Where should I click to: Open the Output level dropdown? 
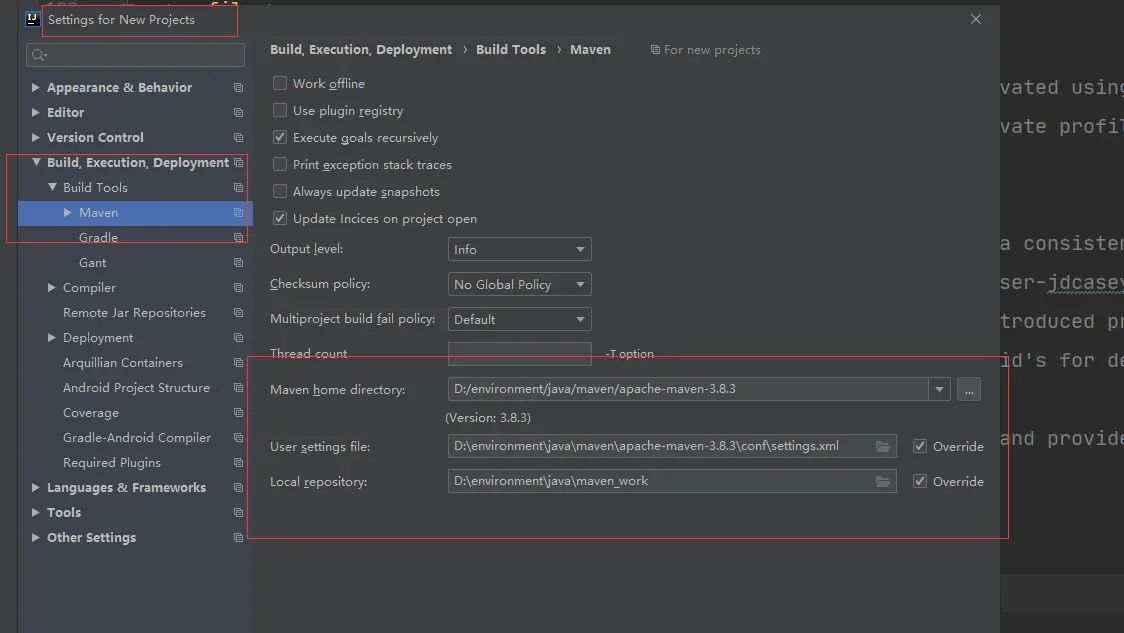coord(519,250)
